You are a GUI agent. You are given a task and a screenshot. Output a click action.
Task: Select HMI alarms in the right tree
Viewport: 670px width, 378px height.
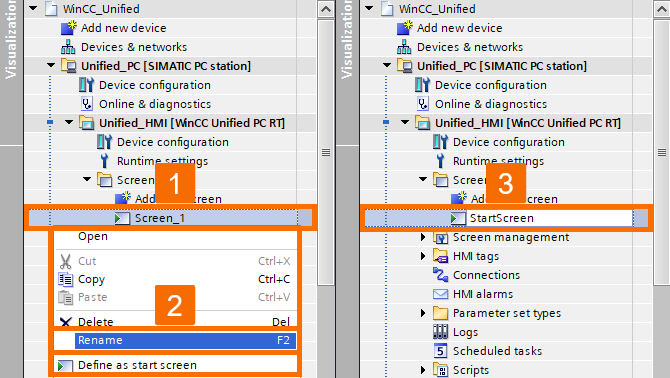pyautogui.click(x=483, y=294)
